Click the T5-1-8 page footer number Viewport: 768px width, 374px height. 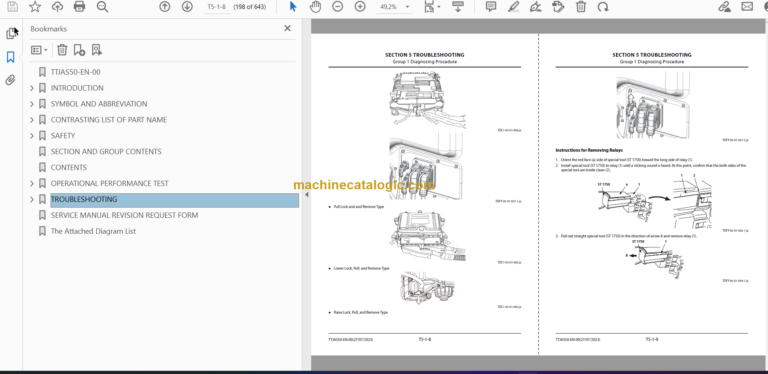tap(424, 339)
